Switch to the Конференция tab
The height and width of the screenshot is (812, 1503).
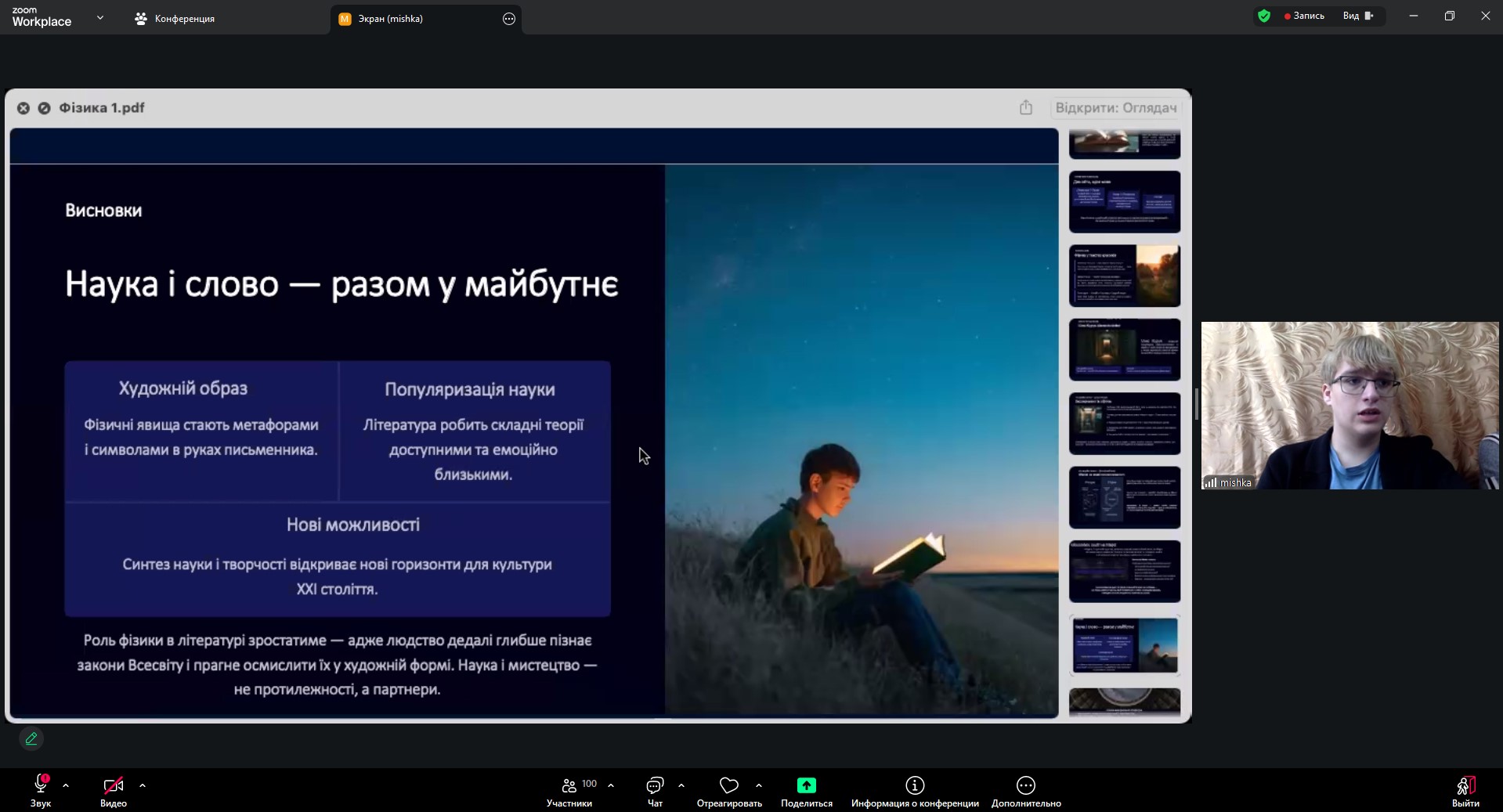point(175,19)
